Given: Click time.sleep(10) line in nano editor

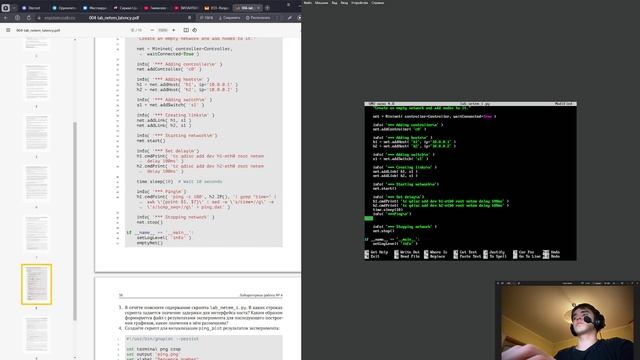Looking at the screenshot, I should [x=388, y=210].
